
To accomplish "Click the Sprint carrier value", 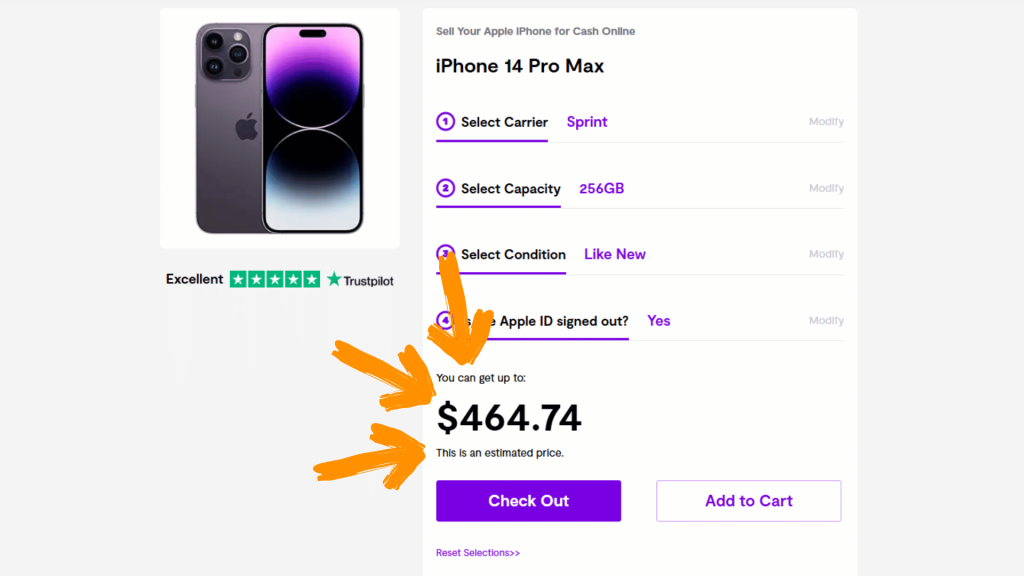I will [587, 122].
